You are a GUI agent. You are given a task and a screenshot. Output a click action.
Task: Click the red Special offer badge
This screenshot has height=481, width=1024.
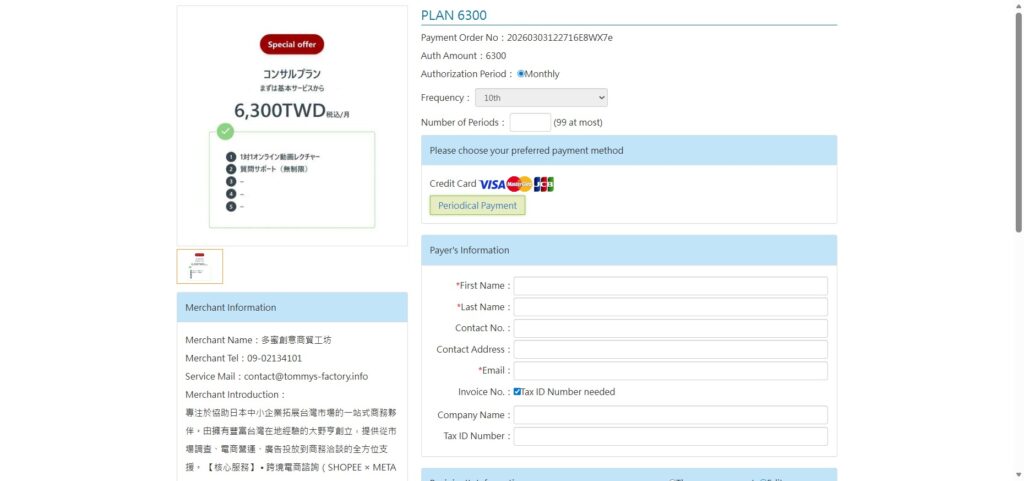click(x=292, y=44)
